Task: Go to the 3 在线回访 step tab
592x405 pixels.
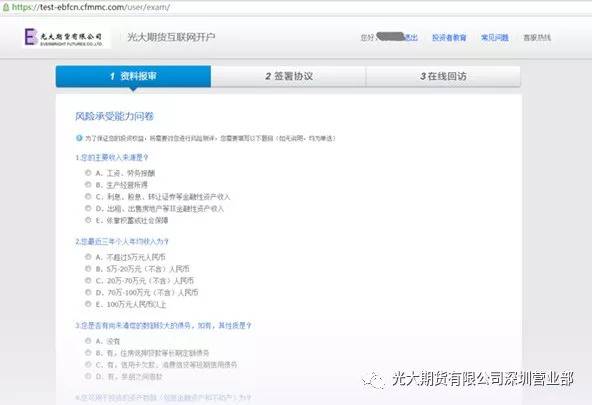Action: point(443,76)
